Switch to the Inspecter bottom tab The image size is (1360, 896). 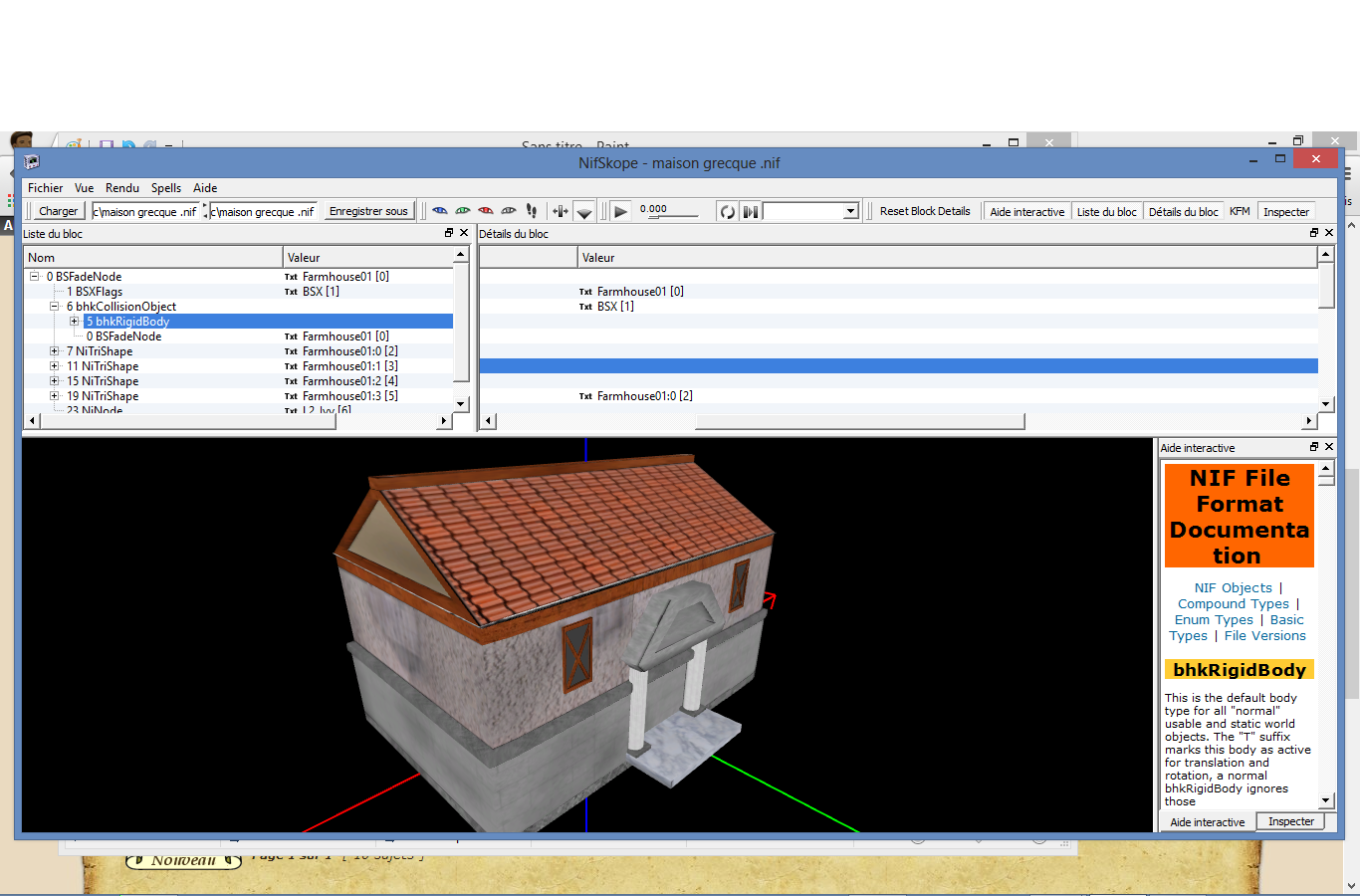[x=1291, y=821]
